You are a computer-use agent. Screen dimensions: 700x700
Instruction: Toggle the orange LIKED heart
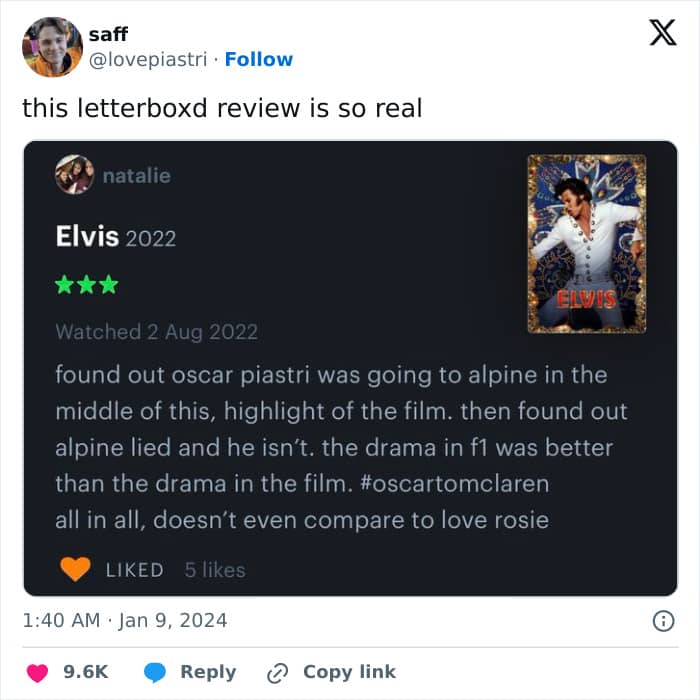pyautogui.click(x=75, y=569)
